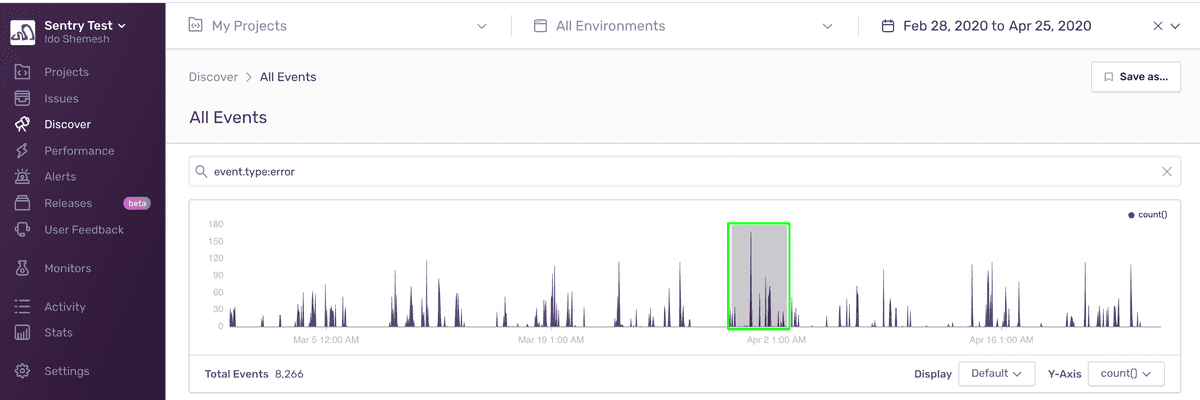The height and width of the screenshot is (400, 1200).
Task: Go to Stats in sidebar
Action: click(x=58, y=333)
